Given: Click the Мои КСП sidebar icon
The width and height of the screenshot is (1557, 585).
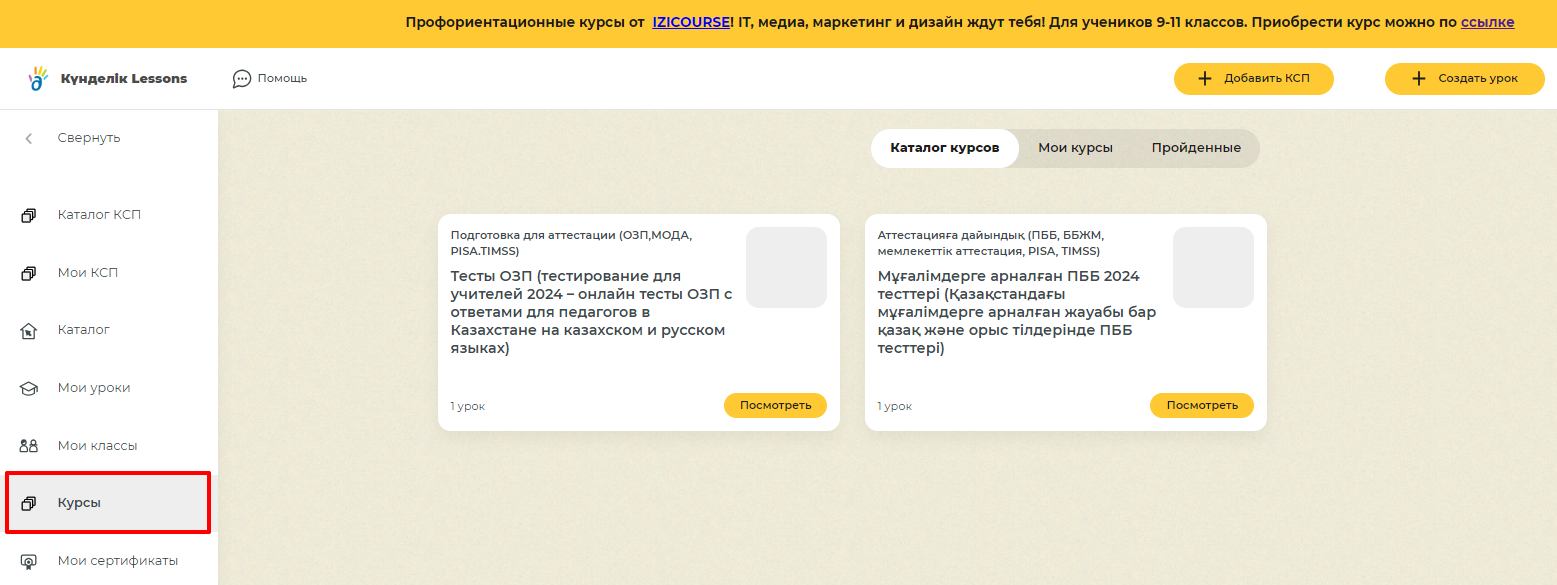Looking at the screenshot, I should (x=29, y=273).
